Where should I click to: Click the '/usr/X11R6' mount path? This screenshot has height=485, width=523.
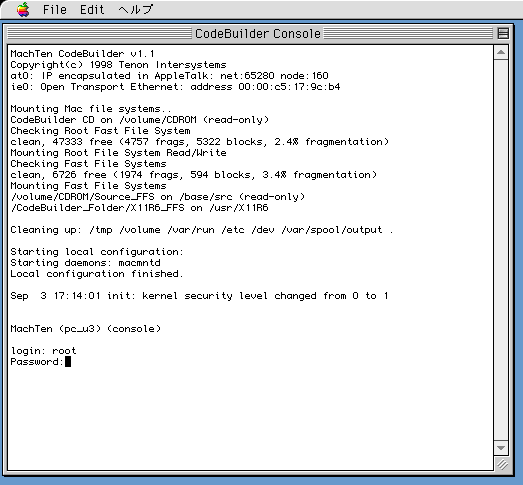[x=239, y=208]
